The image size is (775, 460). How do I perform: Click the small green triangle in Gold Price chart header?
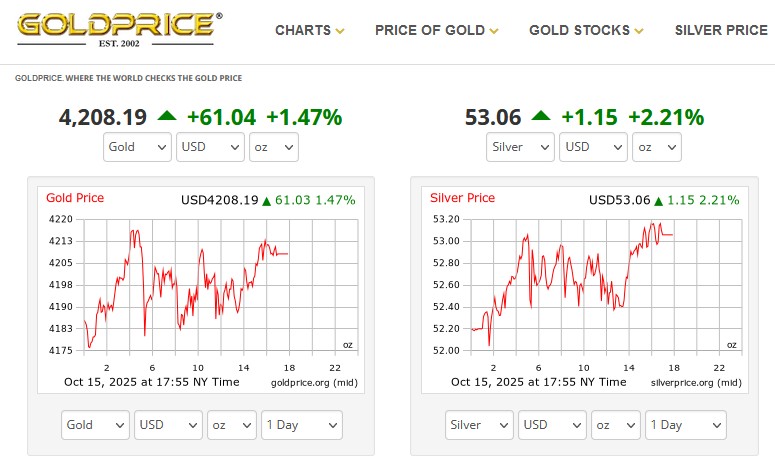pyautogui.click(x=266, y=201)
